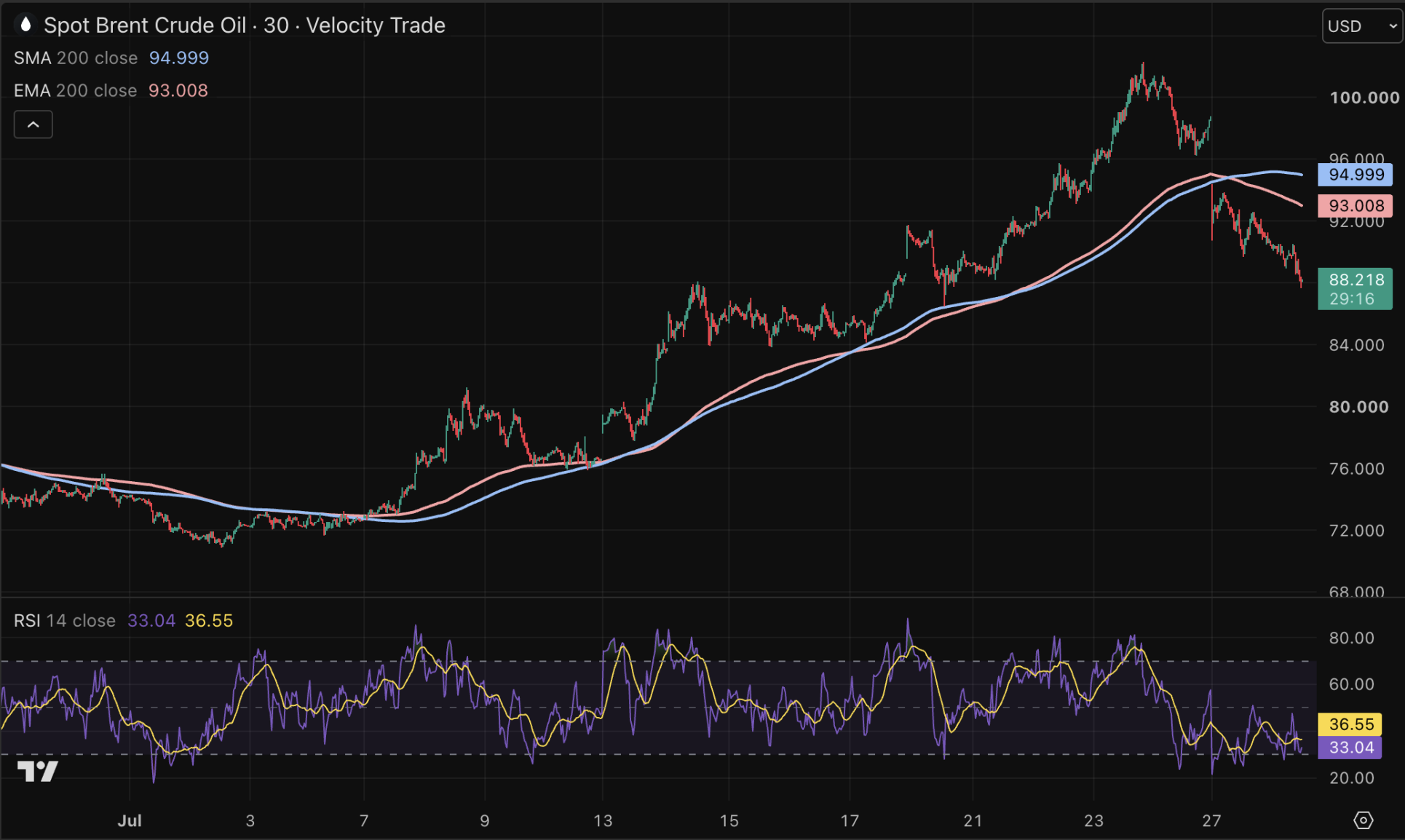Viewport: 1405px width, 840px height.
Task: Click the purple 33.04 RSI value tag
Action: coord(1350,748)
